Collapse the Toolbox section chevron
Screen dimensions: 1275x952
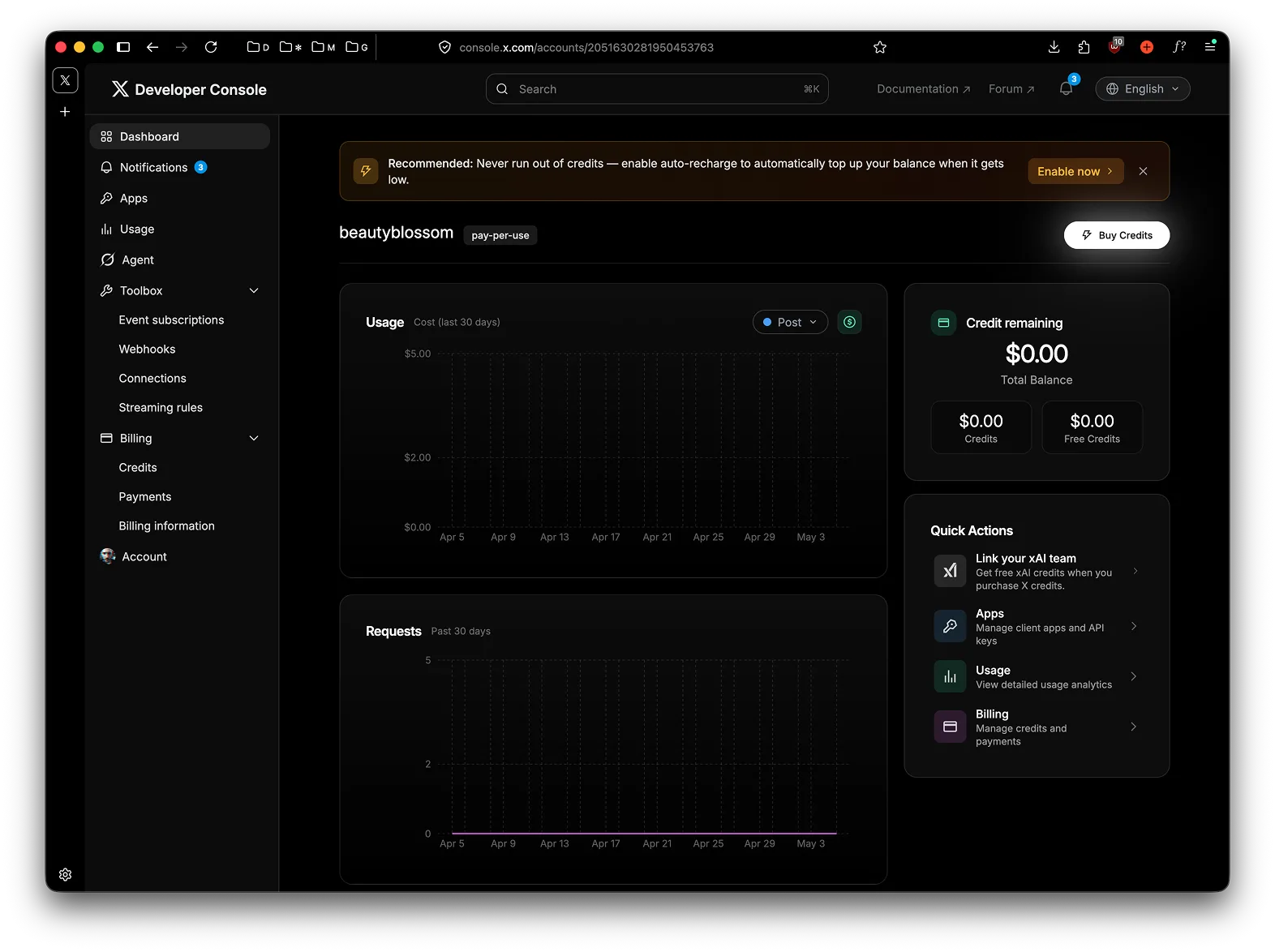(x=254, y=290)
